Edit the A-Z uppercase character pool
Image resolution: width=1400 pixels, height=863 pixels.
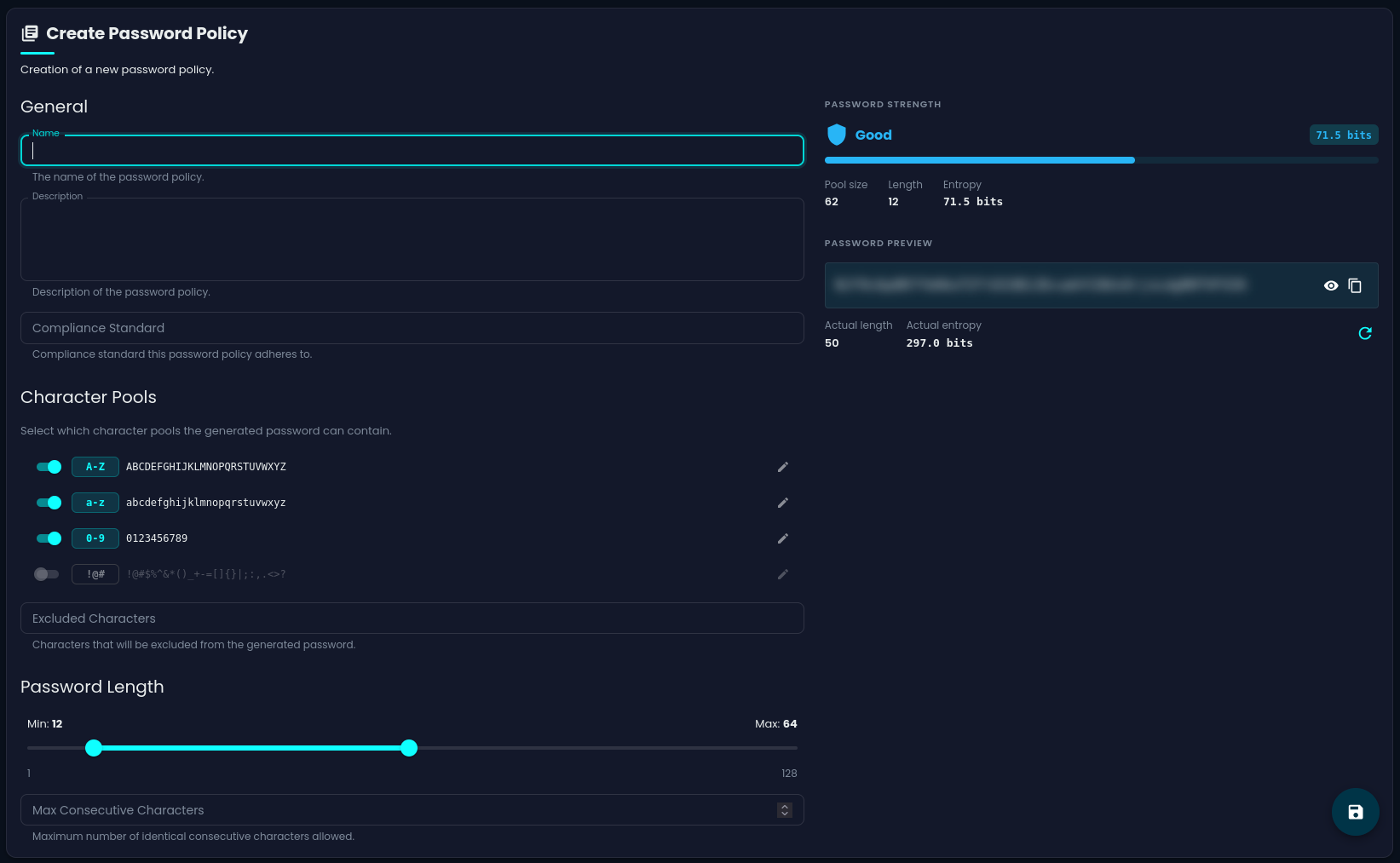coord(783,467)
